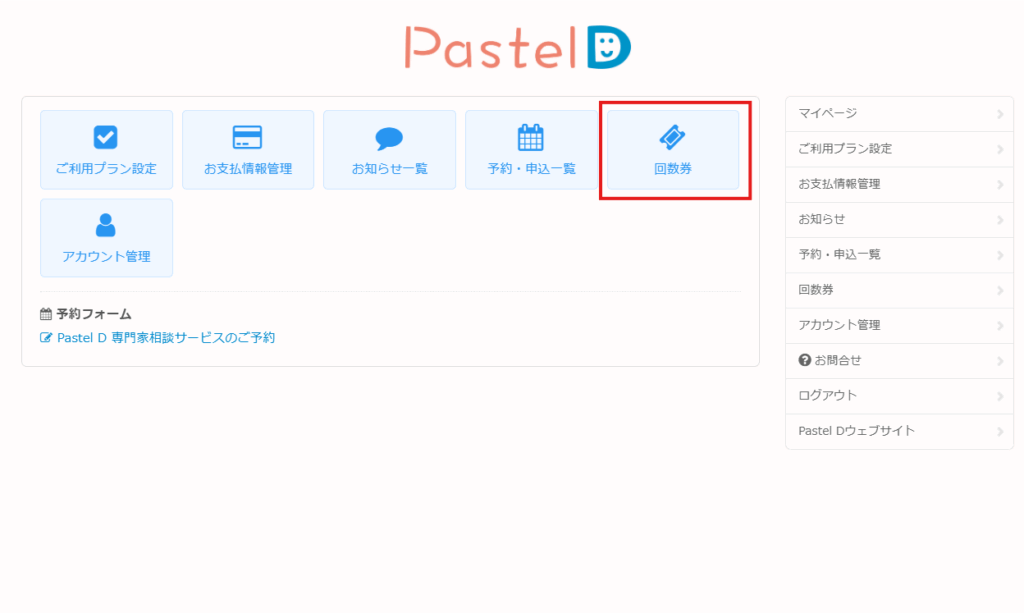
Task: Click ログアウト to sign out
Action: click(x=828, y=395)
